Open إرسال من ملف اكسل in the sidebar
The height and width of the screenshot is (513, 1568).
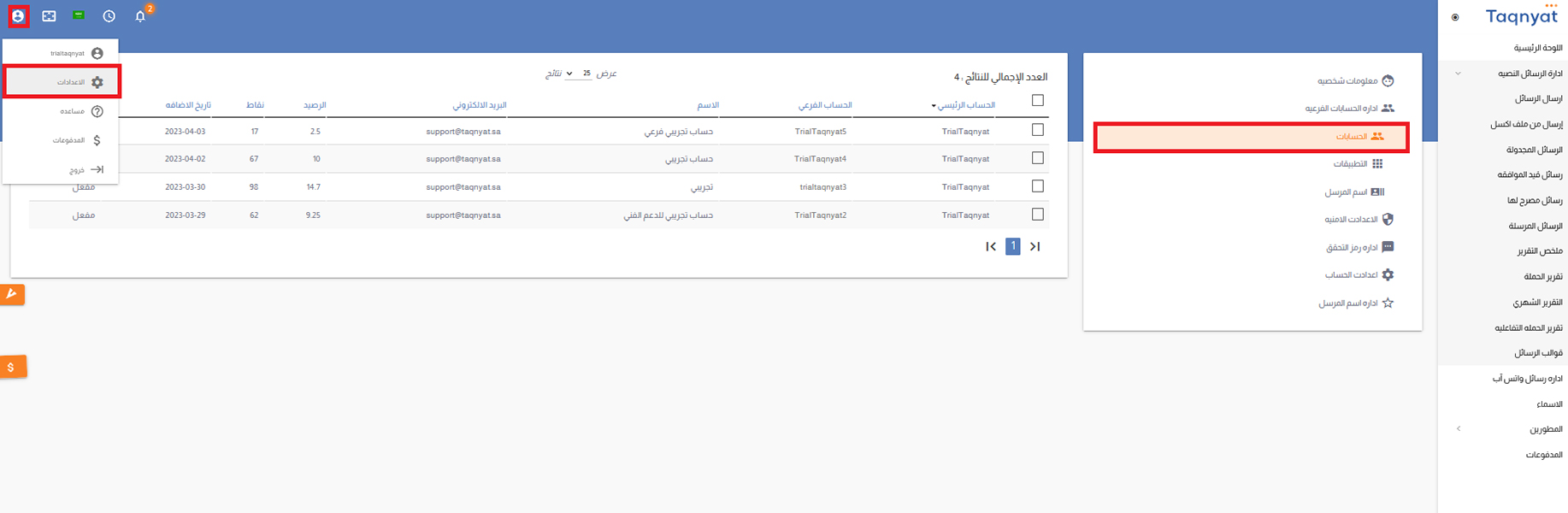click(1526, 124)
